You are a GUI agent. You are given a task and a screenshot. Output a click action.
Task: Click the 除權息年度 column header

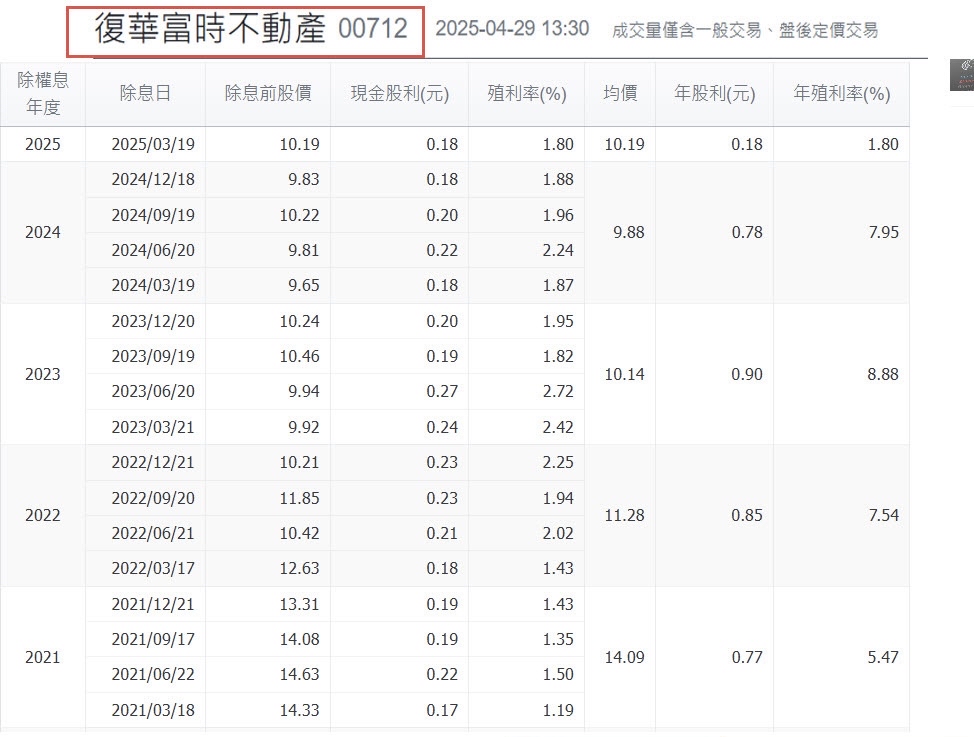43,93
